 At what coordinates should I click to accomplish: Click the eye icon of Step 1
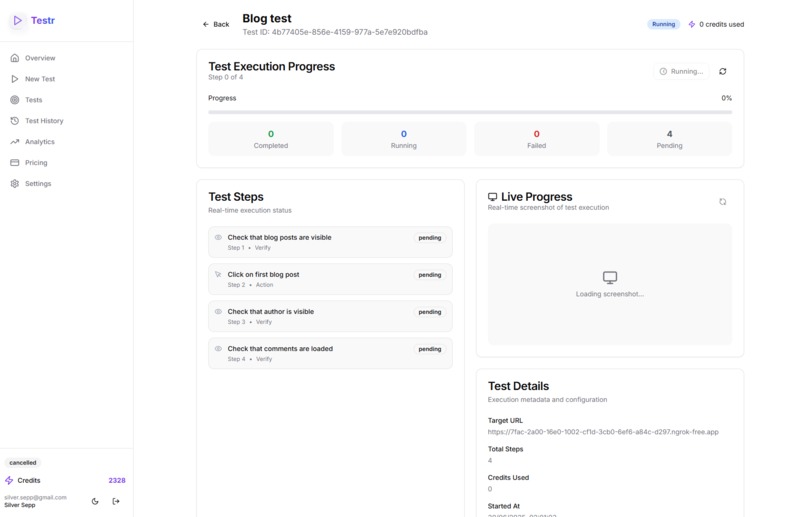218,237
